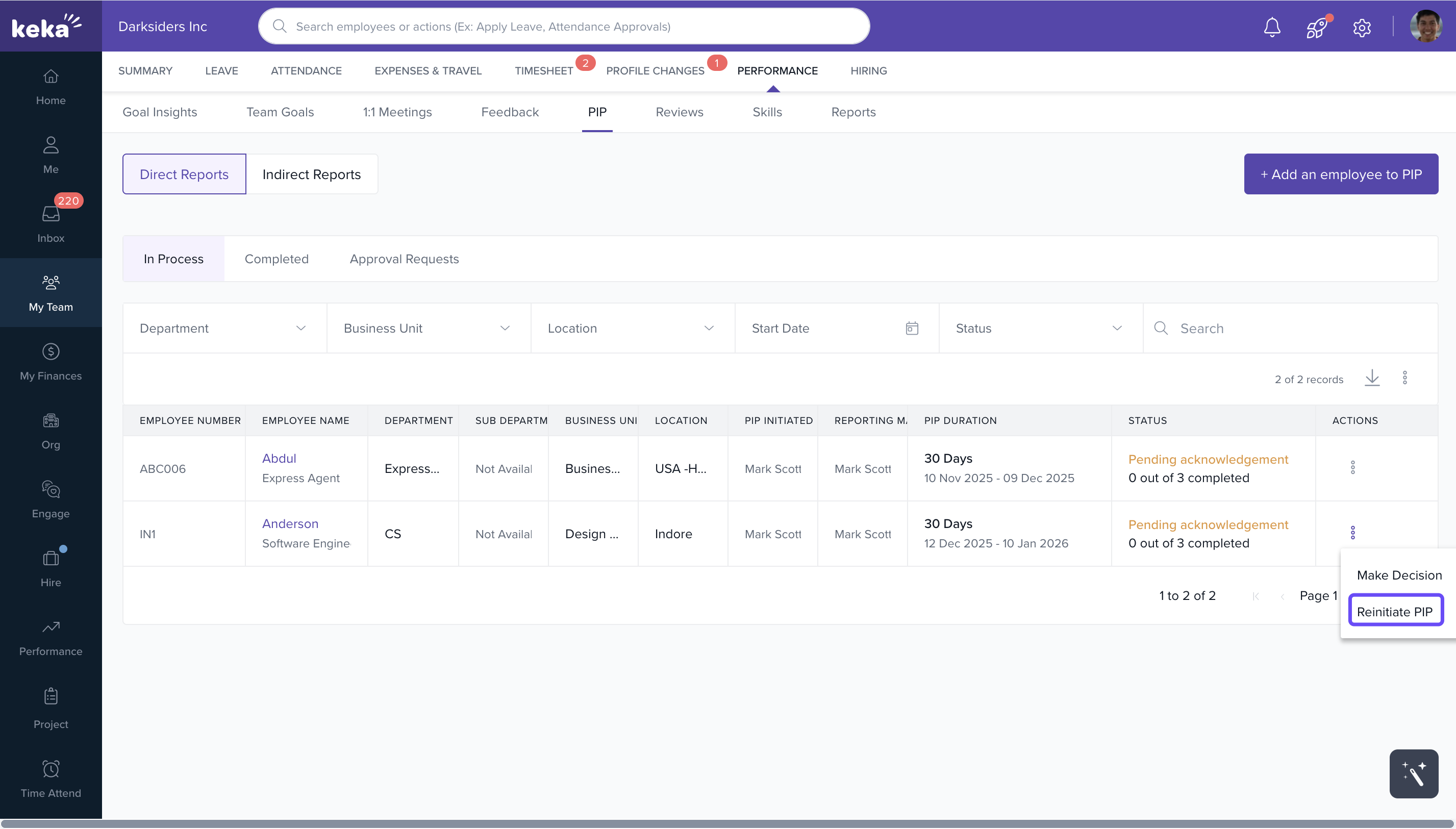This screenshot has width=1456, height=829.
Task: Select the Direct Reports toggle
Action: [184, 174]
